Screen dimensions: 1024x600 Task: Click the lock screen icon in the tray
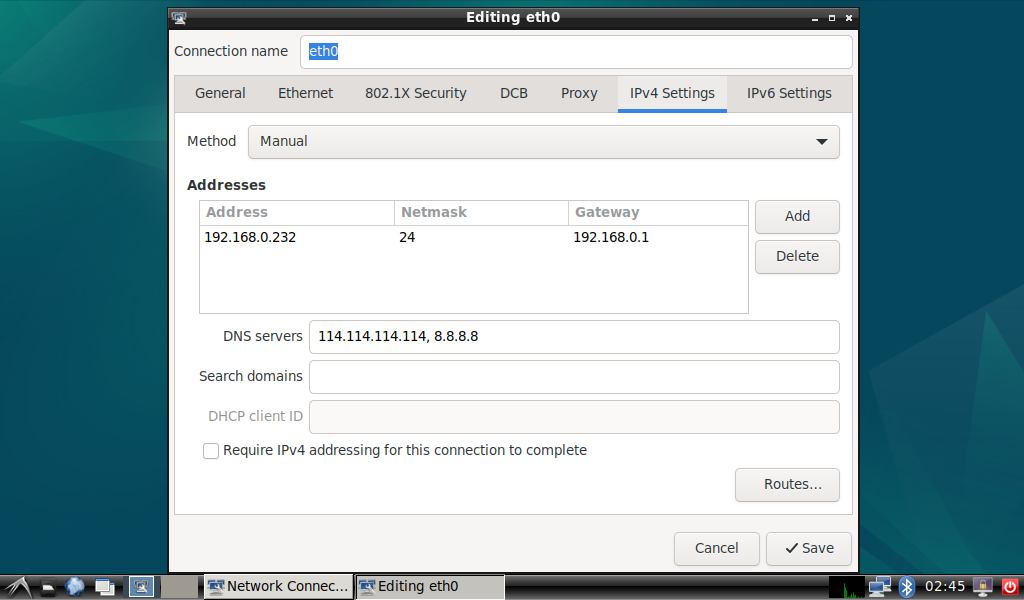983,587
